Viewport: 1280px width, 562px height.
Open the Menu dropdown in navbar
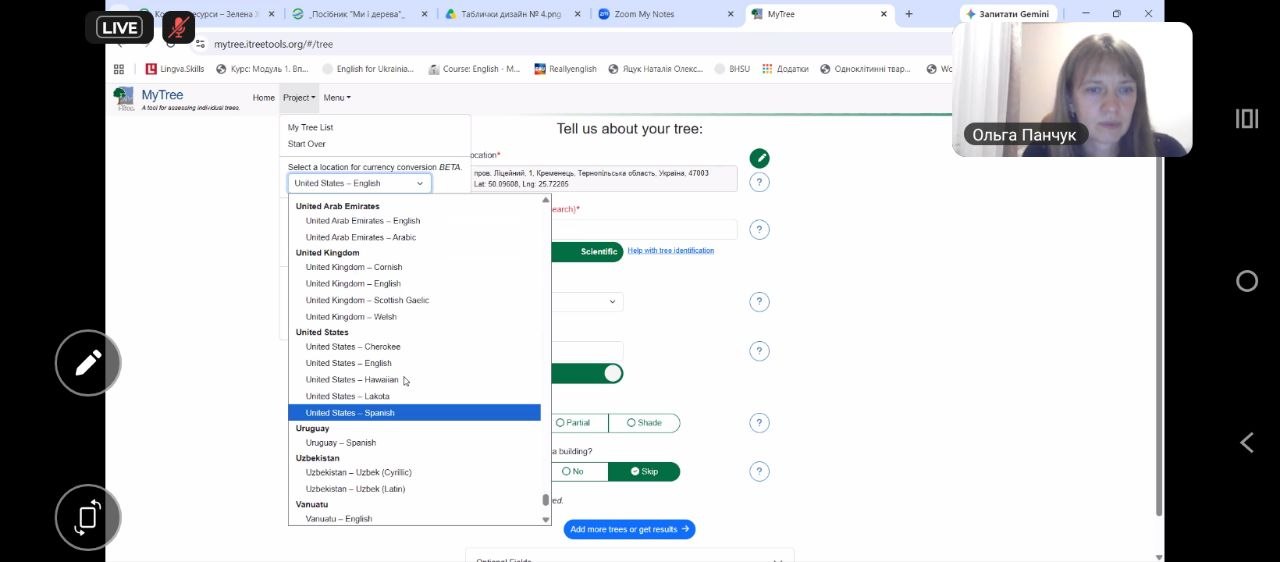[x=337, y=98]
